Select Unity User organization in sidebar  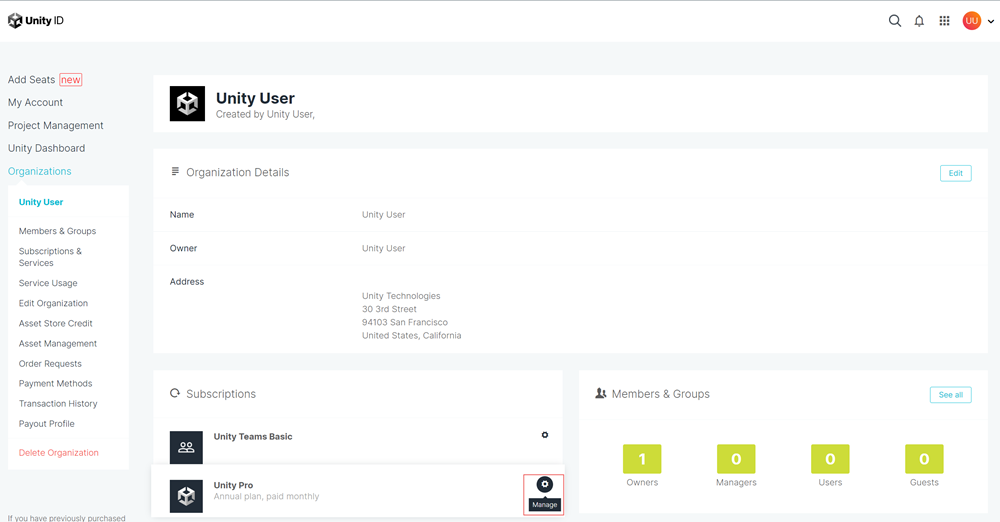(x=41, y=202)
